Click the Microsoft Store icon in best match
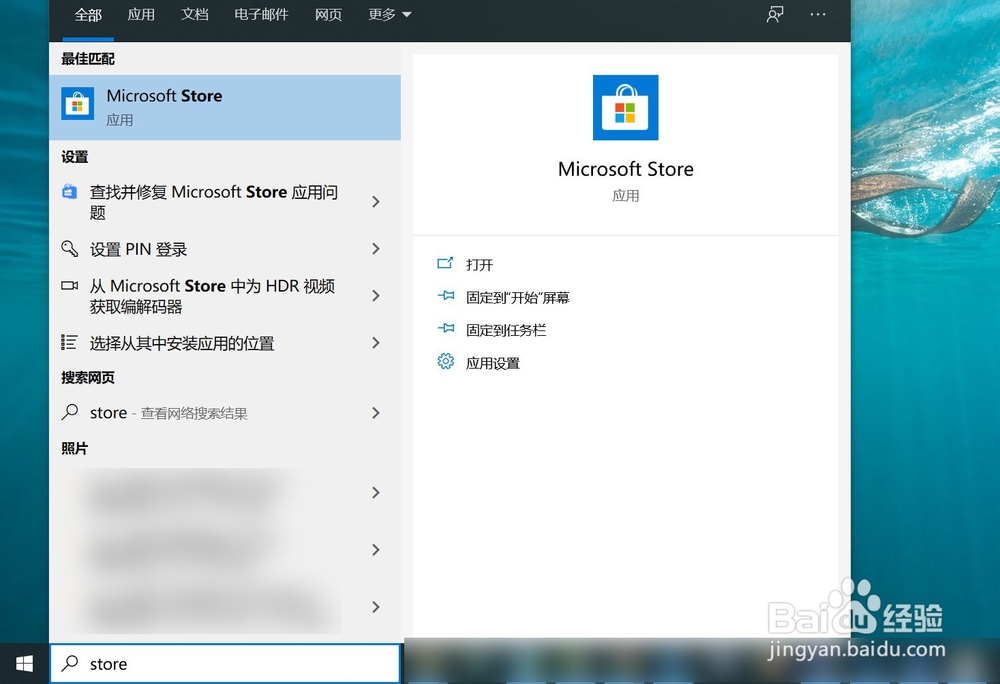This screenshot has width=1000, height=684. tap(77, 103)
